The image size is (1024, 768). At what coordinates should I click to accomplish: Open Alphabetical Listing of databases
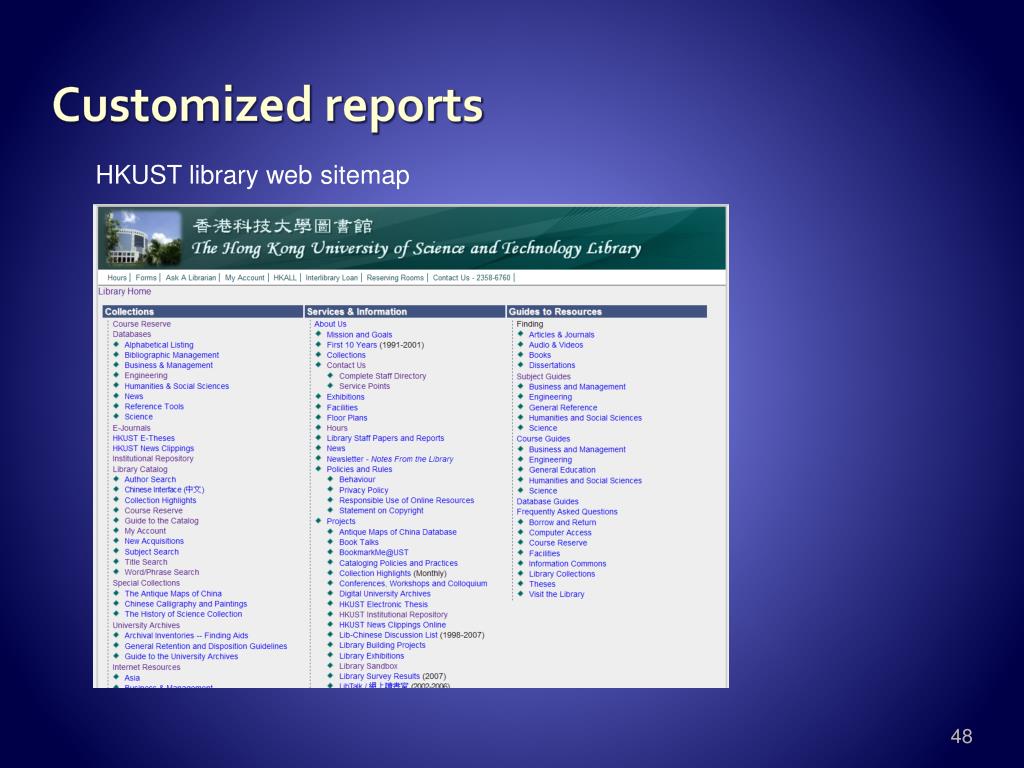click(x=159, y=345)
